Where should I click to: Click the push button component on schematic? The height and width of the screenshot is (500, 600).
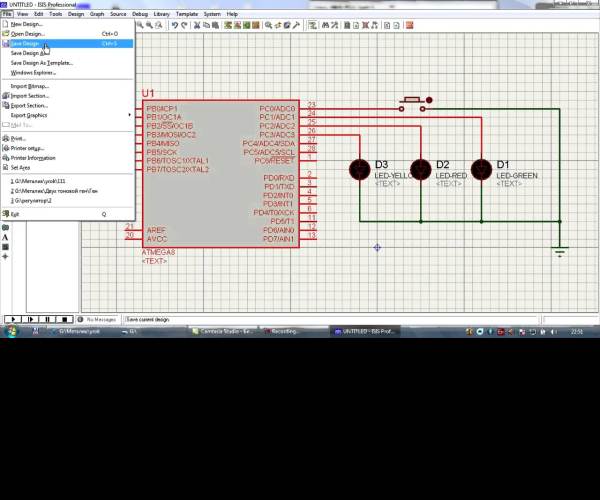412,104
